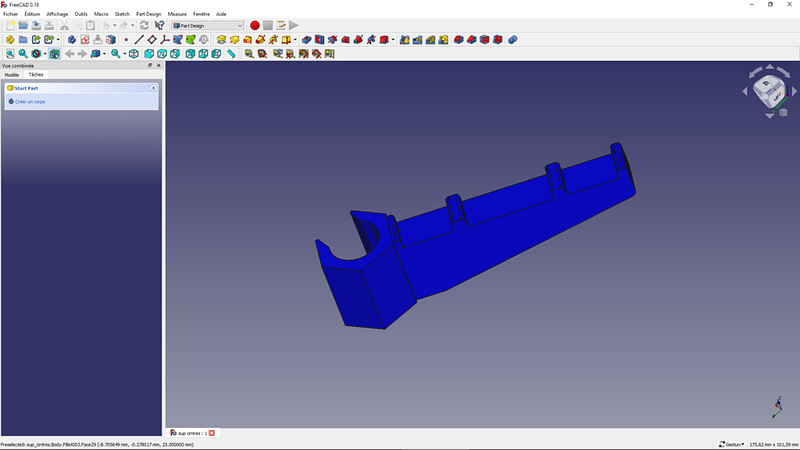Select the Fillet tool
This screenshot has width=800, height=450.
pyautogui.click(x=459, y=40)
